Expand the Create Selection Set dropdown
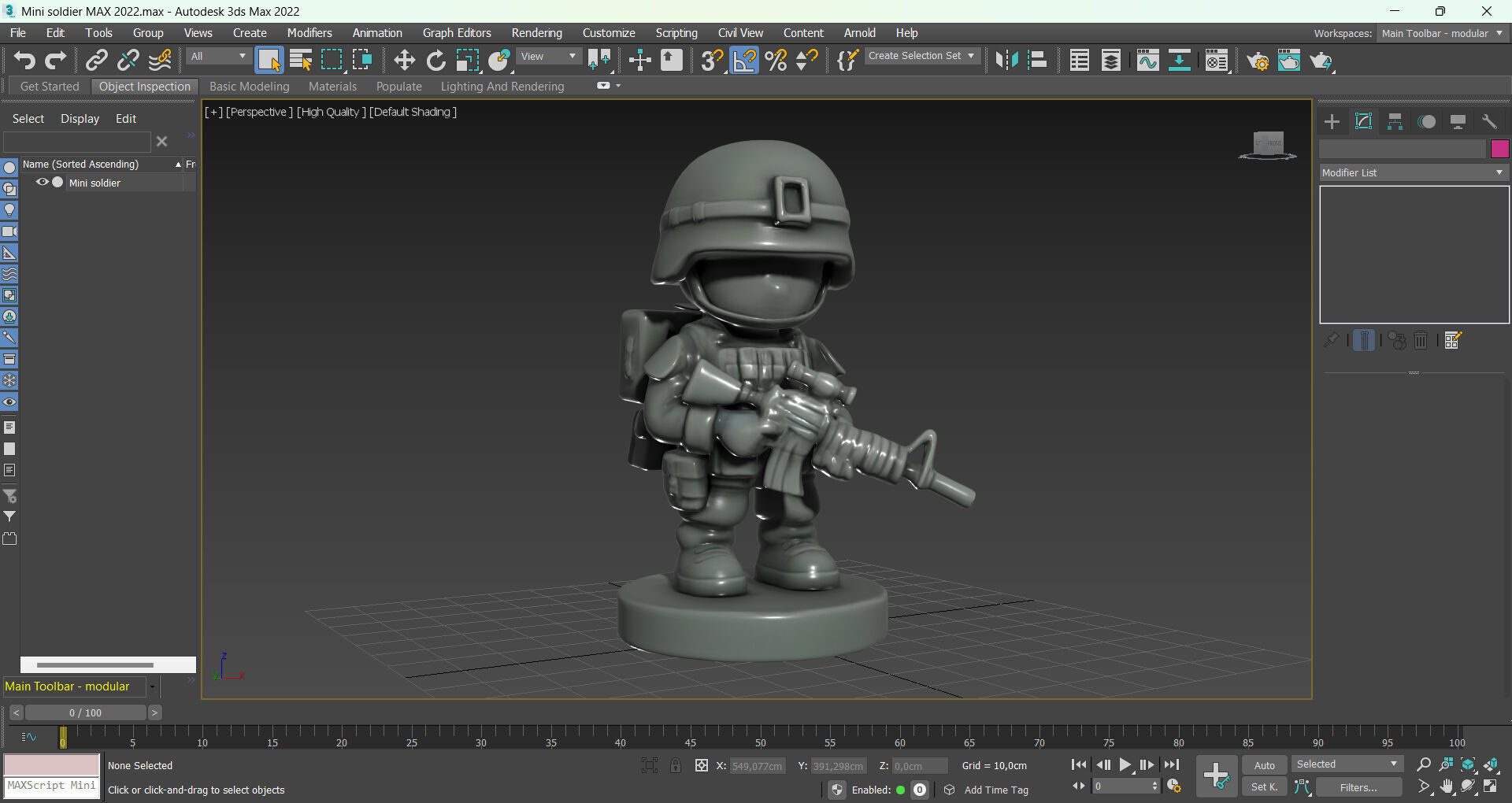 click(x=922, y=56)
